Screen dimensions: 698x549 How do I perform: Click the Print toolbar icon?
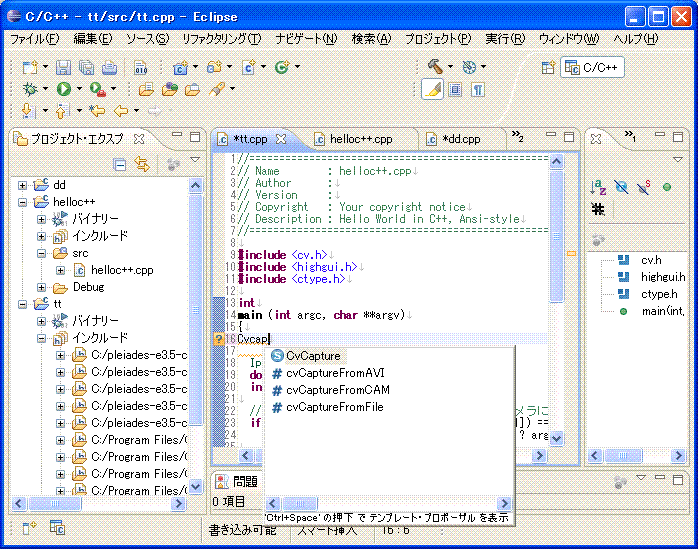110,67
